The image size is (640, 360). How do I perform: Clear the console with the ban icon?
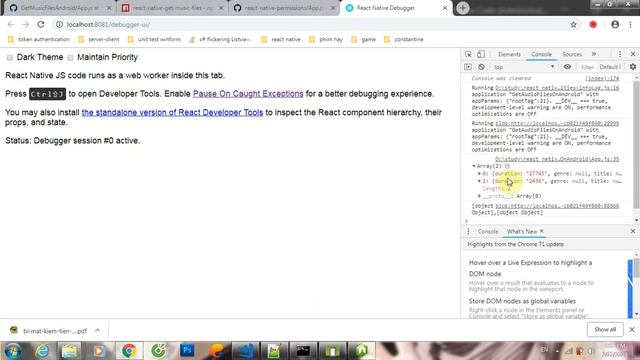coord(481,67)
